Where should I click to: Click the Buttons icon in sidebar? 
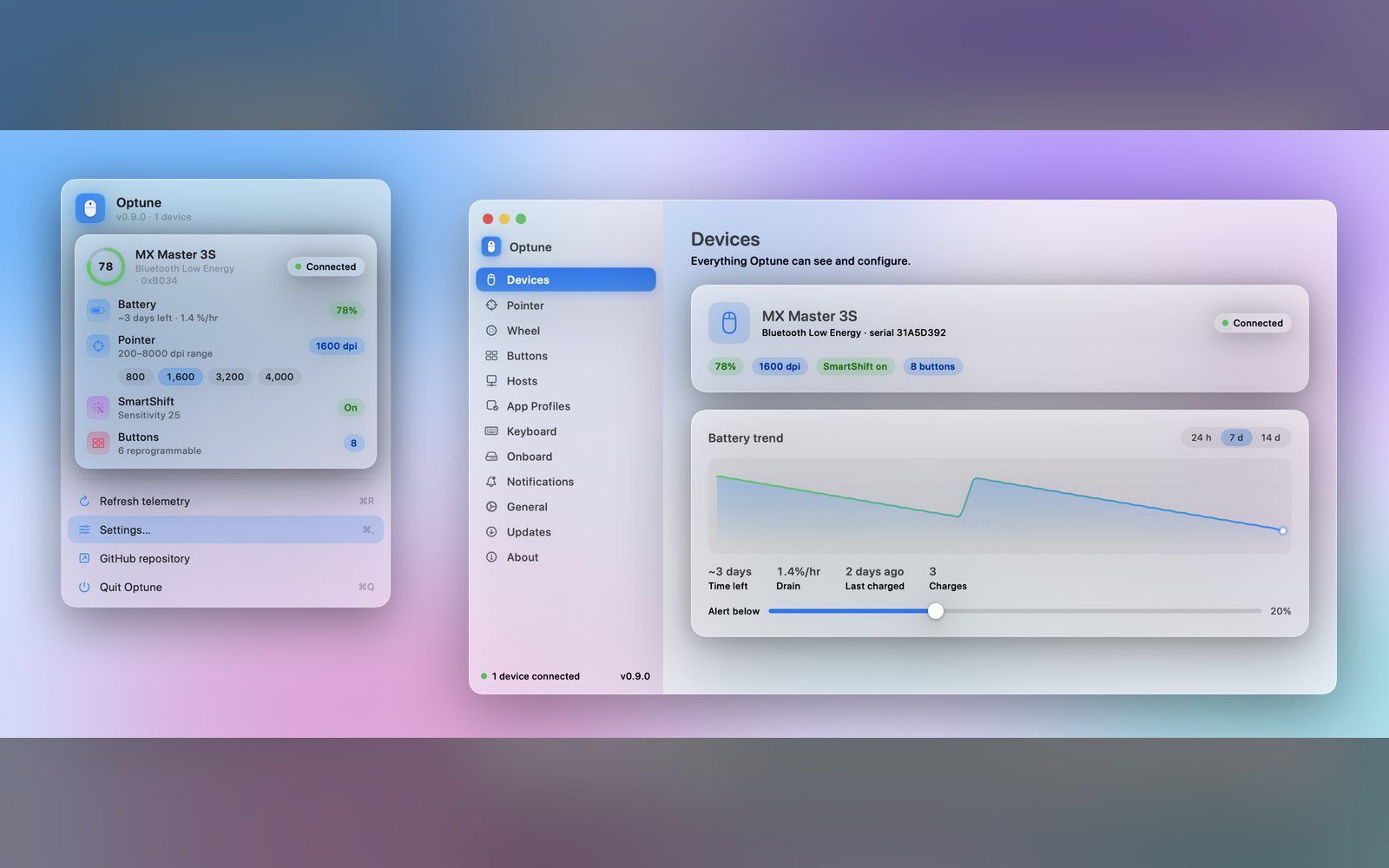pos(491,356)
